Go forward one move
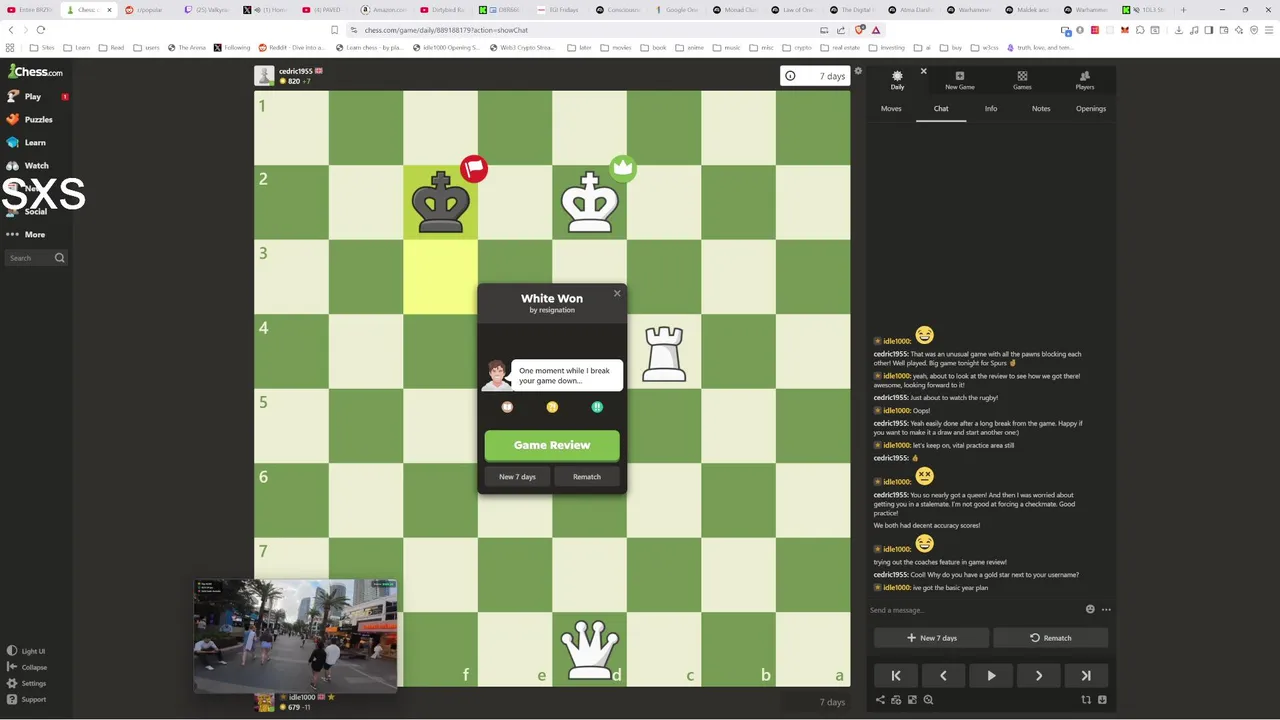This screenshot has width=1280, height=720. pos(1039,676)
